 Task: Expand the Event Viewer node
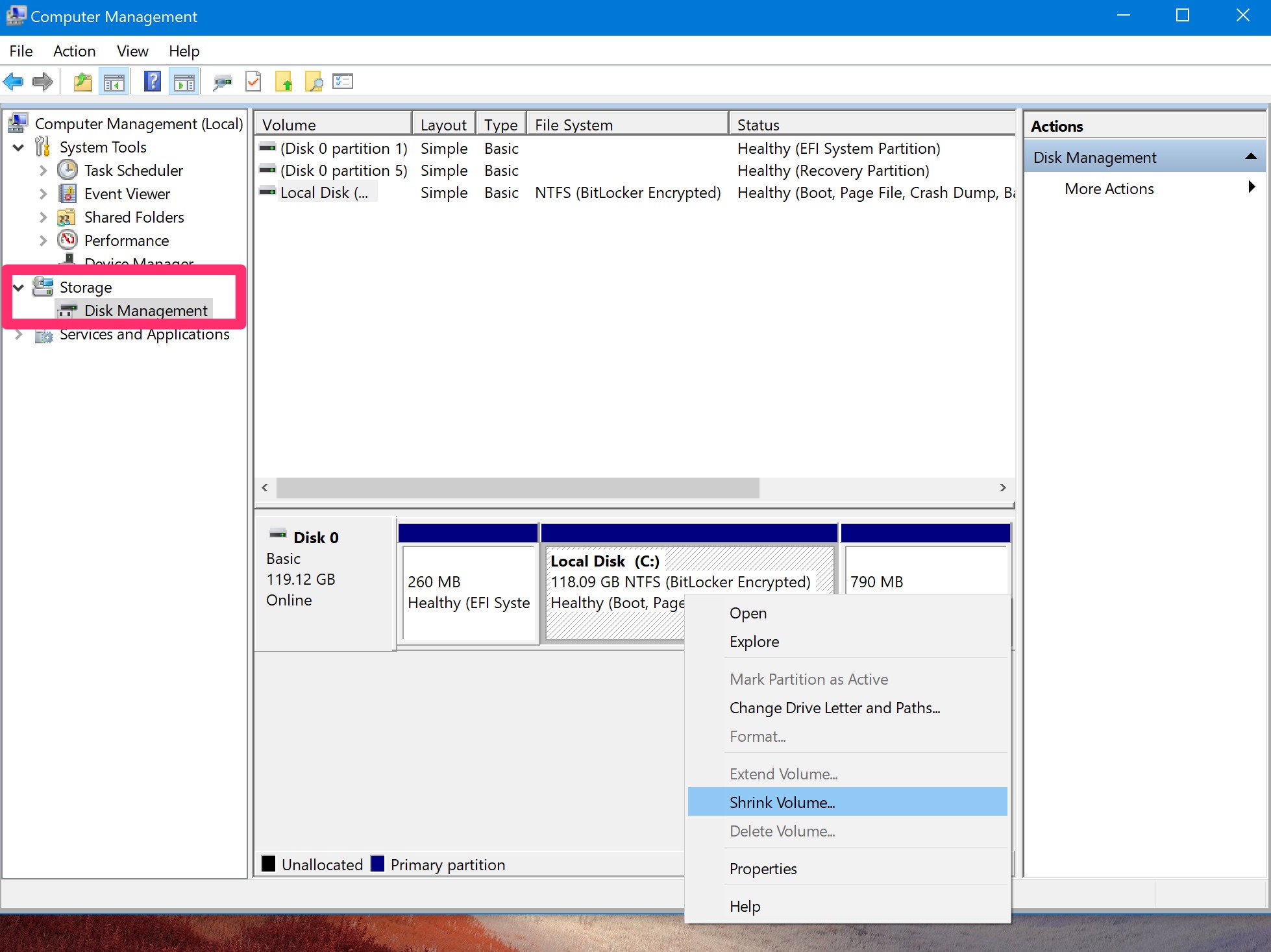43,194
